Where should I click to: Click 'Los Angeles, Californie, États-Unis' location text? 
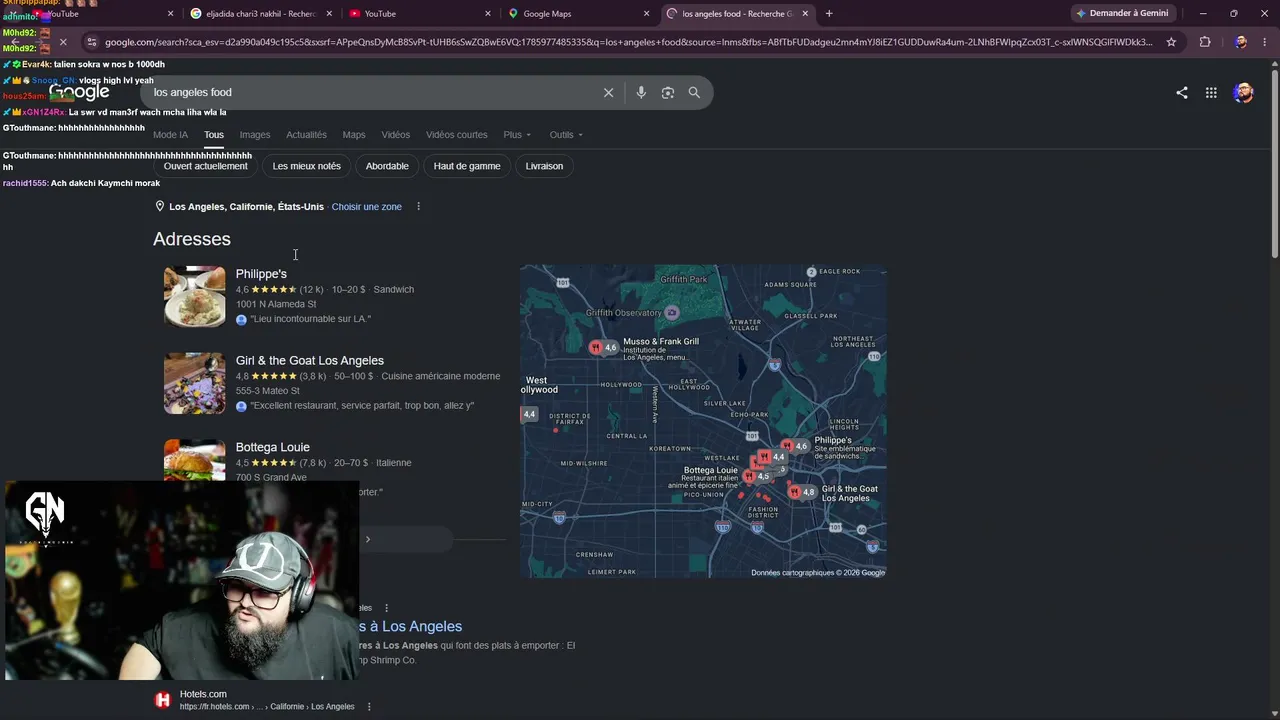tap(246, 207)
